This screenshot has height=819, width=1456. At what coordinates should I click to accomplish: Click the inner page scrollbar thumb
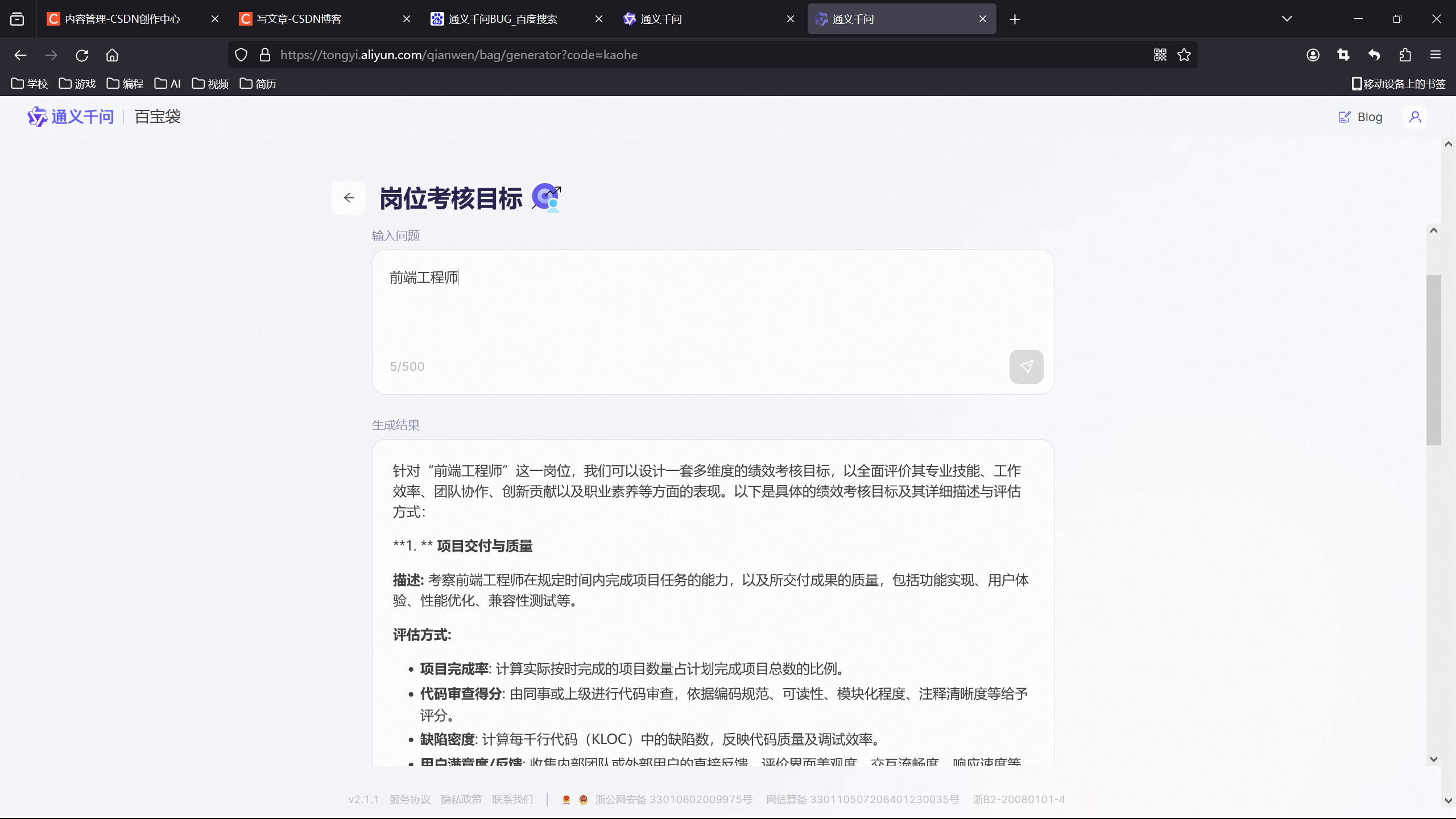pyautogui.click(x=1433, y=359)
